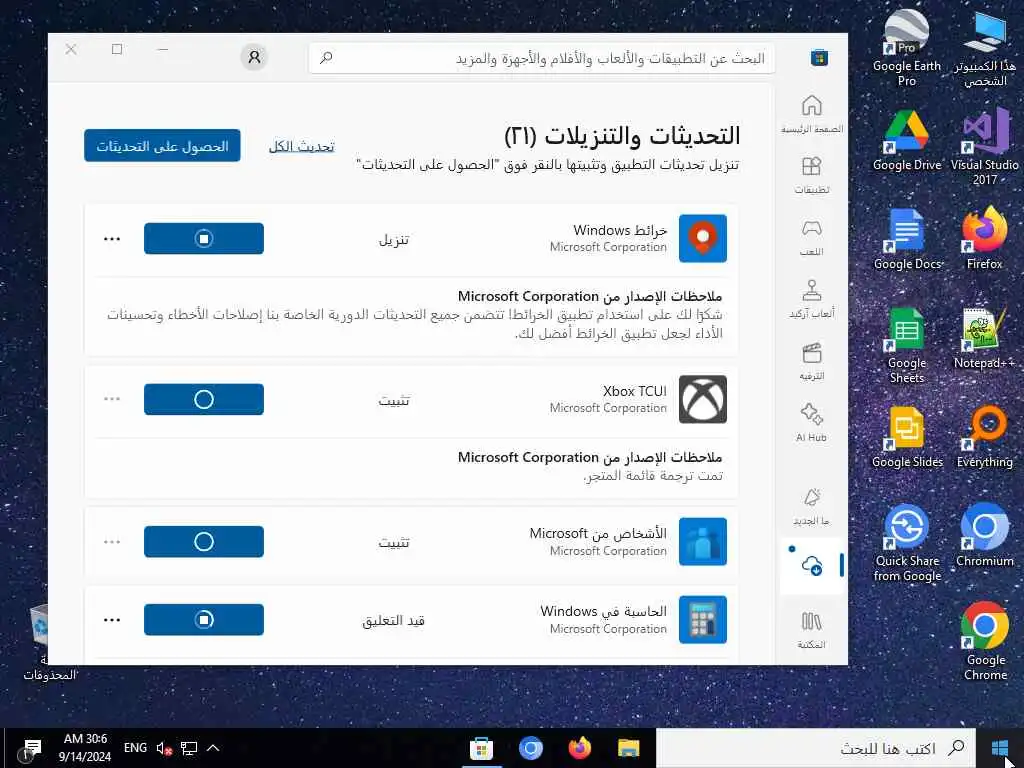Select the Google Sheets desktop icon

click(906, 346)
